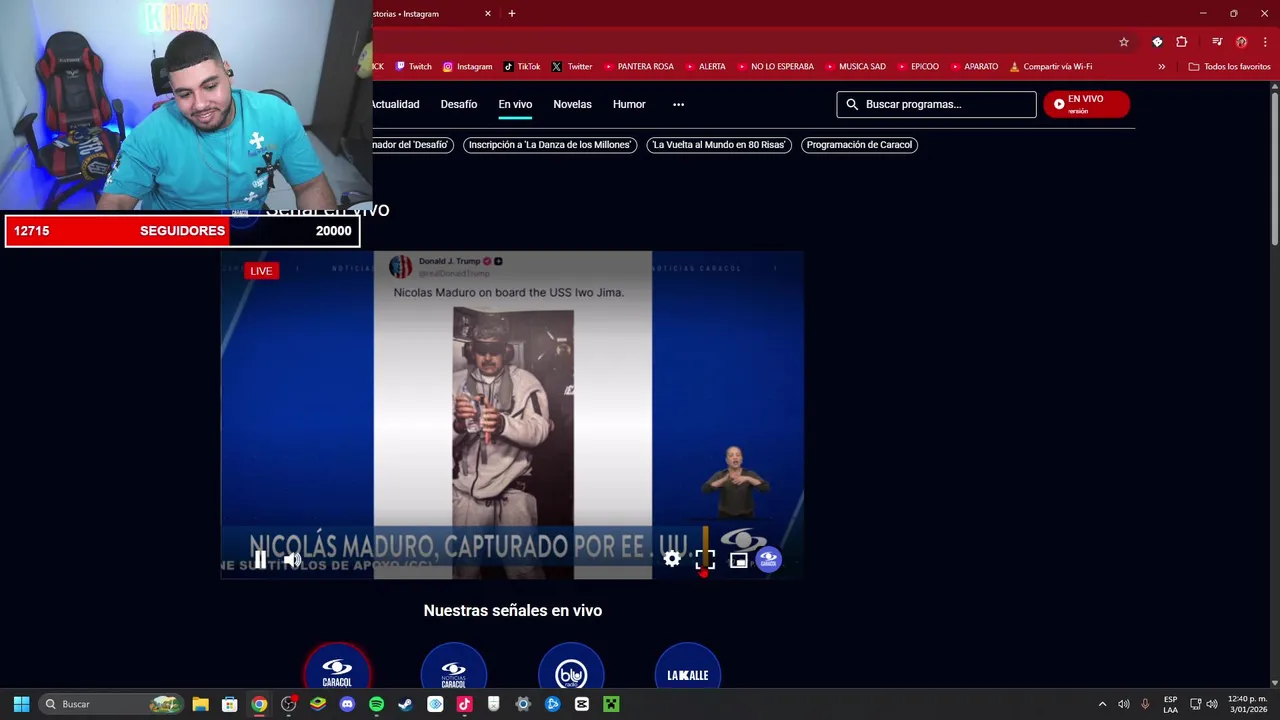The width and height of the screenshot is (1280, 720).
Task: Bookmark this page with the star
Action: click(x=1124, y=42)
